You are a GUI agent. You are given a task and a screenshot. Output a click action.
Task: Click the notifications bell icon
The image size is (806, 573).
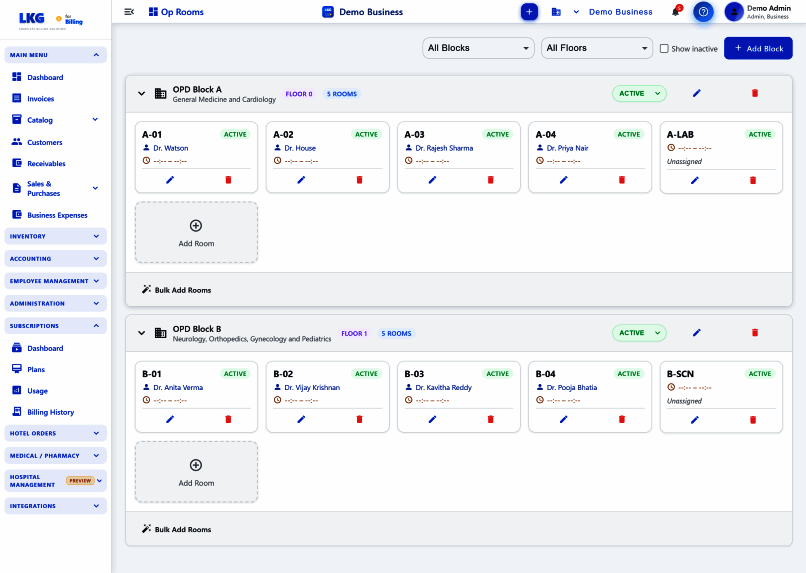click(x=675, y=12)
